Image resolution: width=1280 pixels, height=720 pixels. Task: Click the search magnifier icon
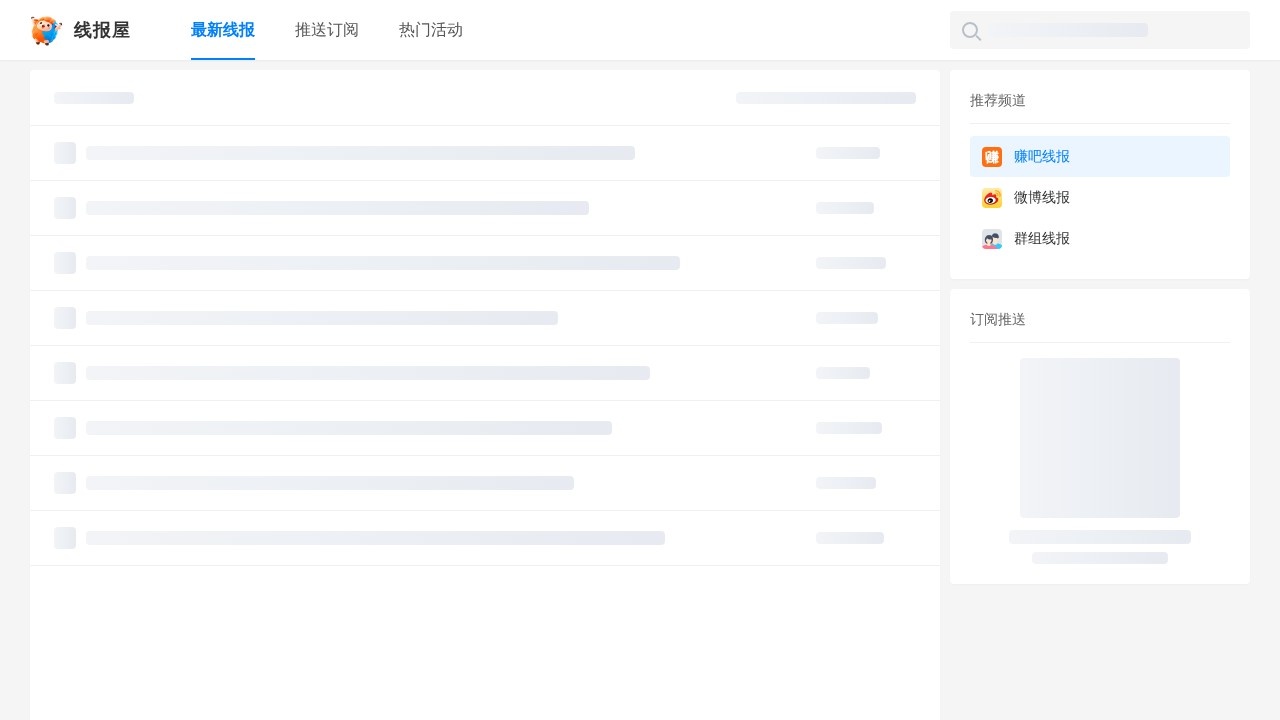tap(971, 31)
